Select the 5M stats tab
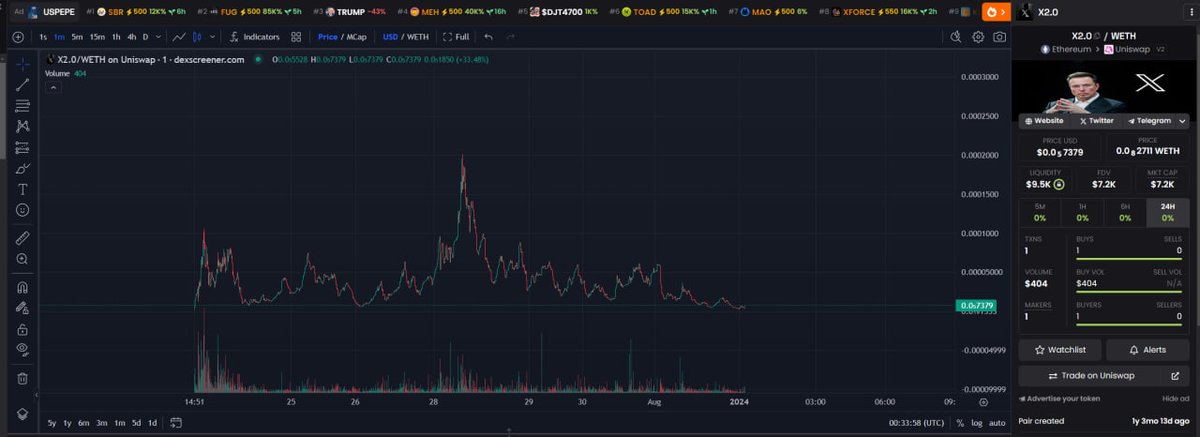1200x437 pixels. pos(1040,211)
